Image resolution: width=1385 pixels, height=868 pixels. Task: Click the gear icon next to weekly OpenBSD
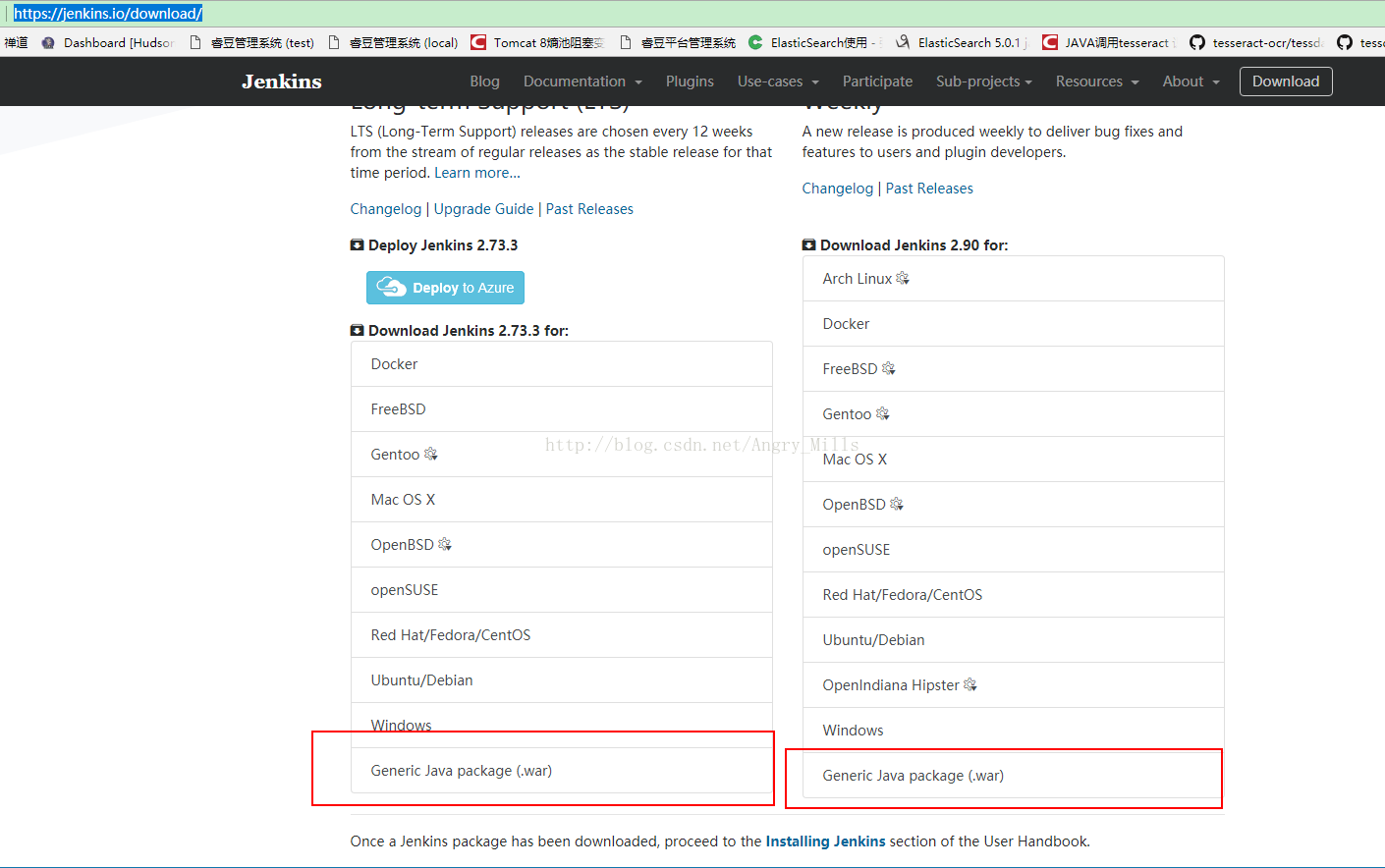tap(896, 504)
